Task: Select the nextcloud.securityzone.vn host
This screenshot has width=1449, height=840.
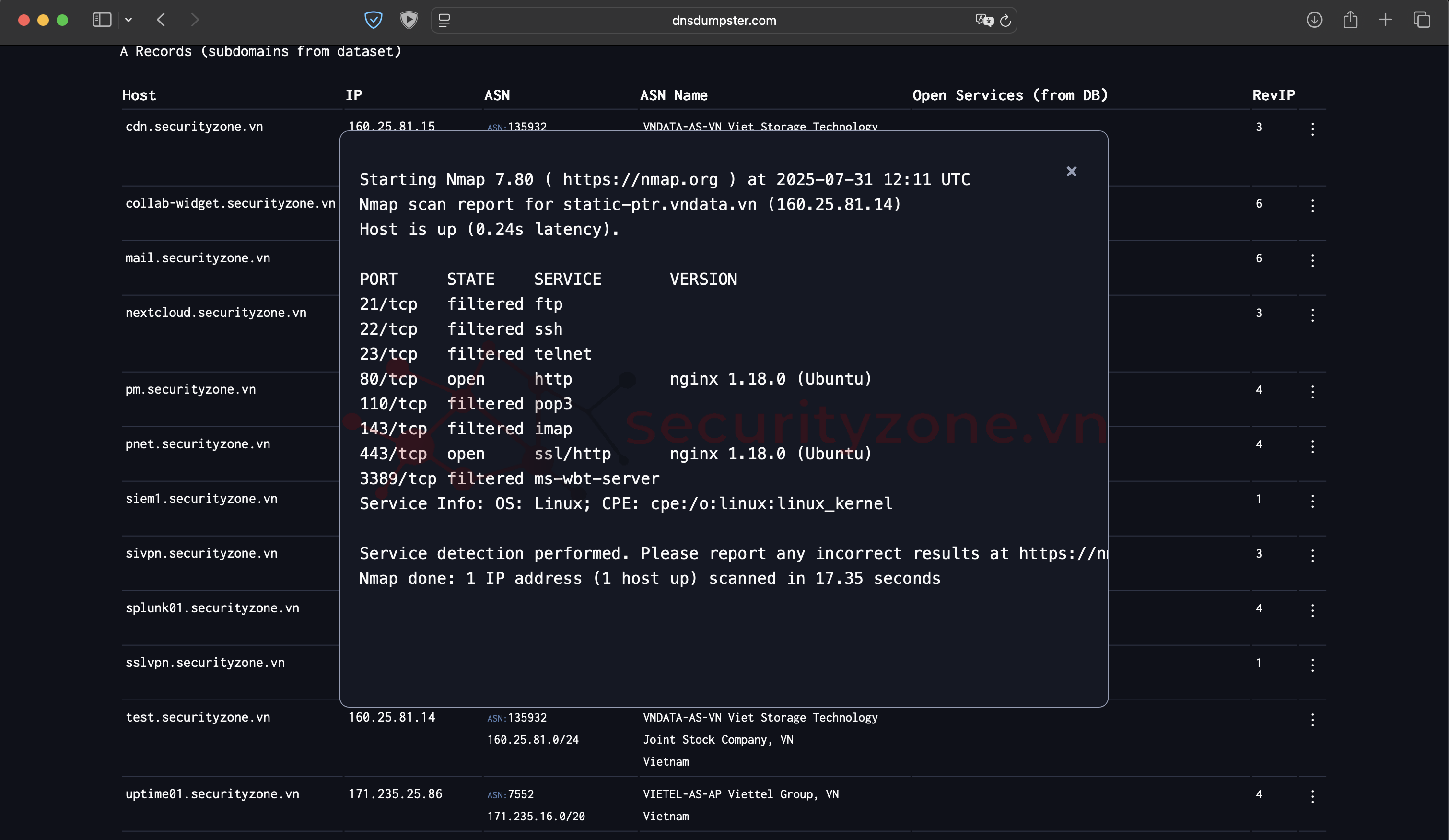Action: (216, 312)
